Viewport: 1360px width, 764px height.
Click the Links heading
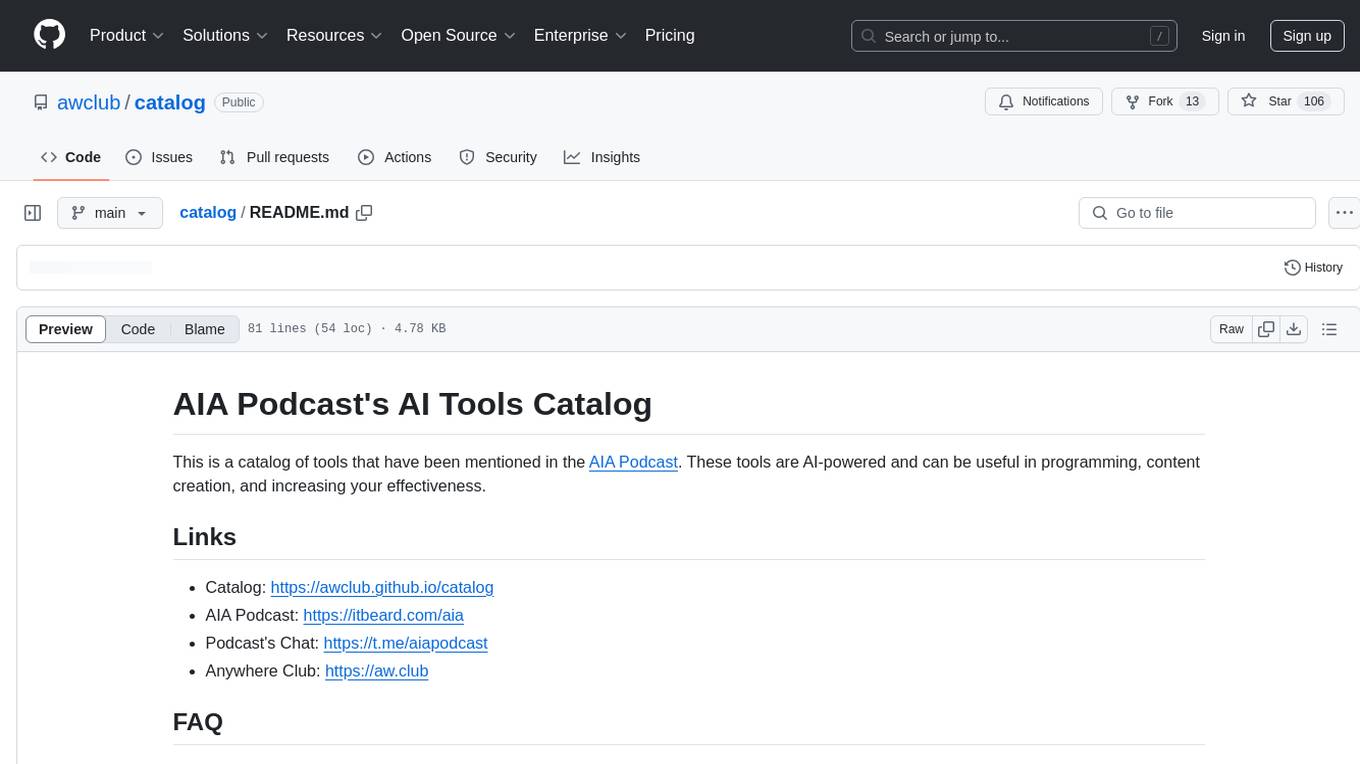coord(205,537)
